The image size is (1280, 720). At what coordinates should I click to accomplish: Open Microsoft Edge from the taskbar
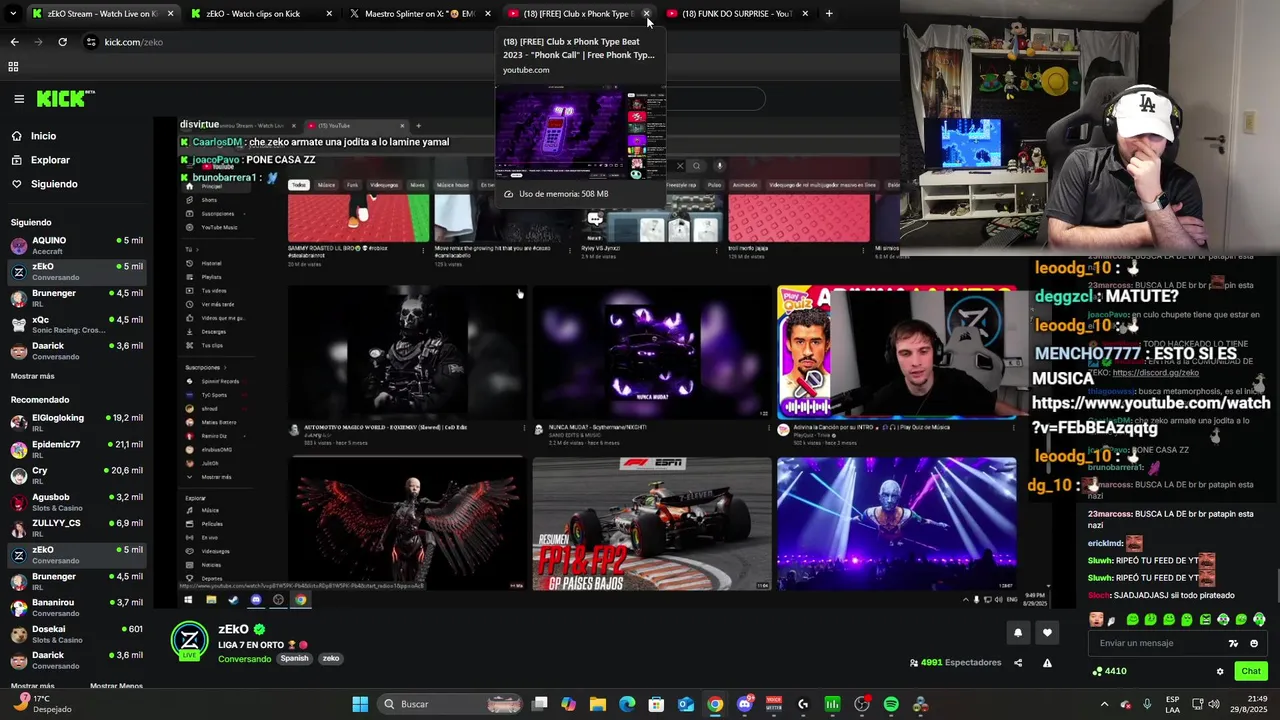pyautogui.click(x=627, y=704)
